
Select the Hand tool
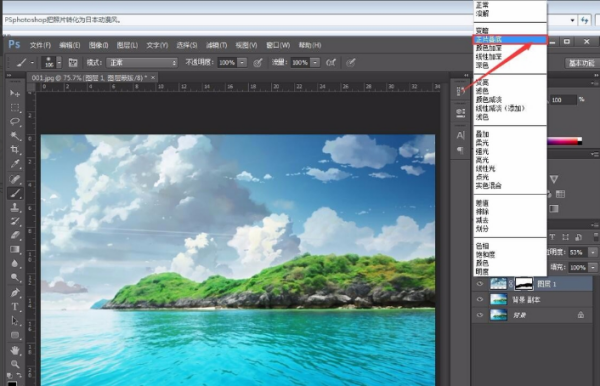15,350
